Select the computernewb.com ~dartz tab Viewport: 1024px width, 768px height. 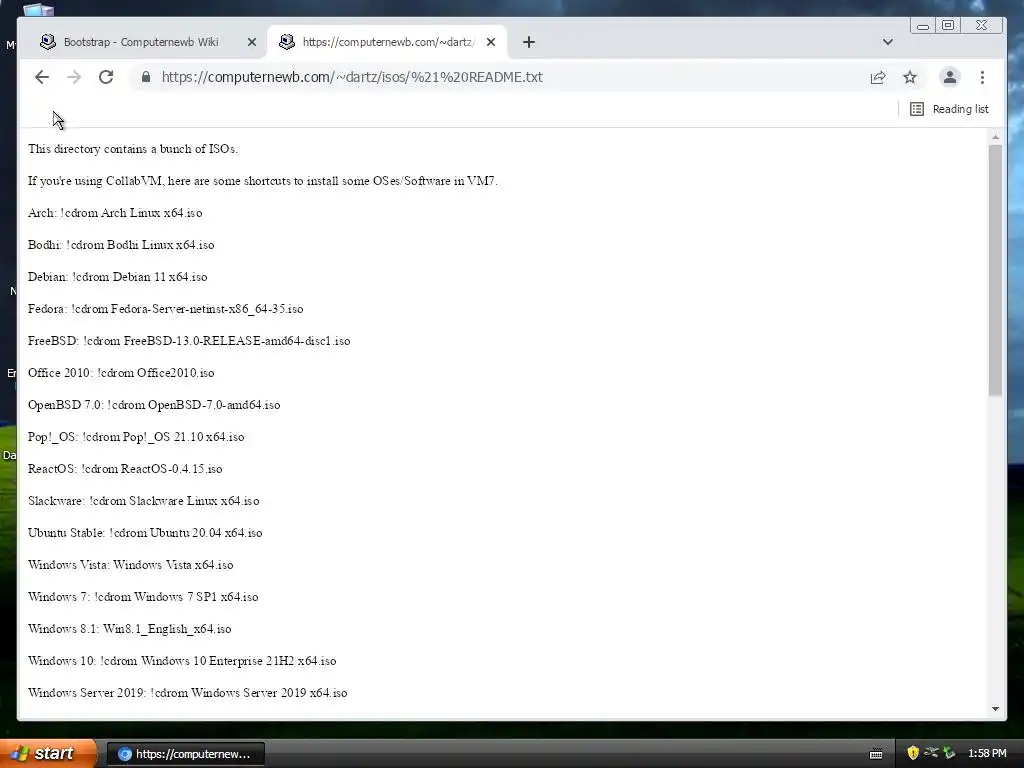tap(387, 42)
